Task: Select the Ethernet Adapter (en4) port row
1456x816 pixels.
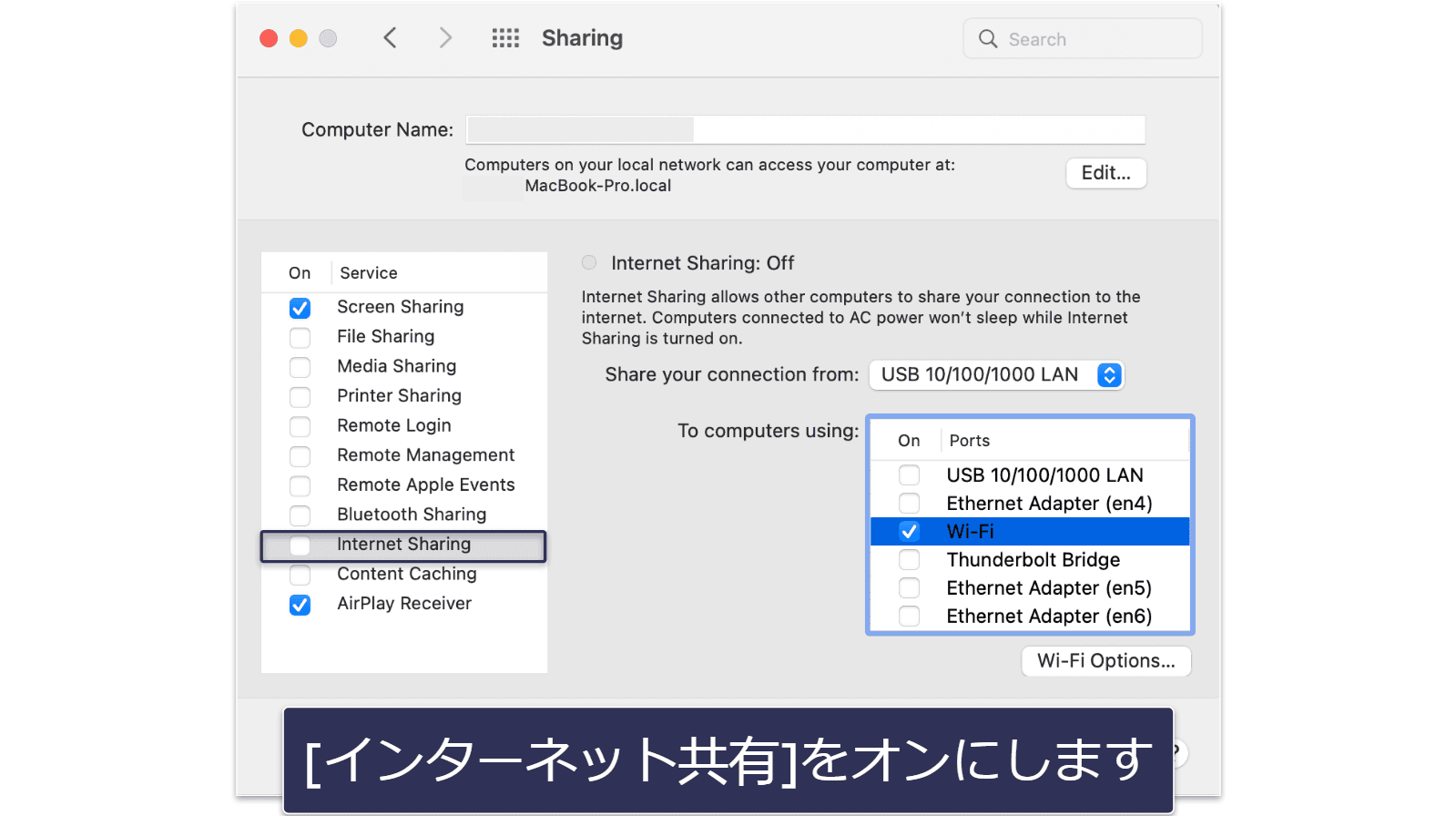Action: [x=1030, y=504]
